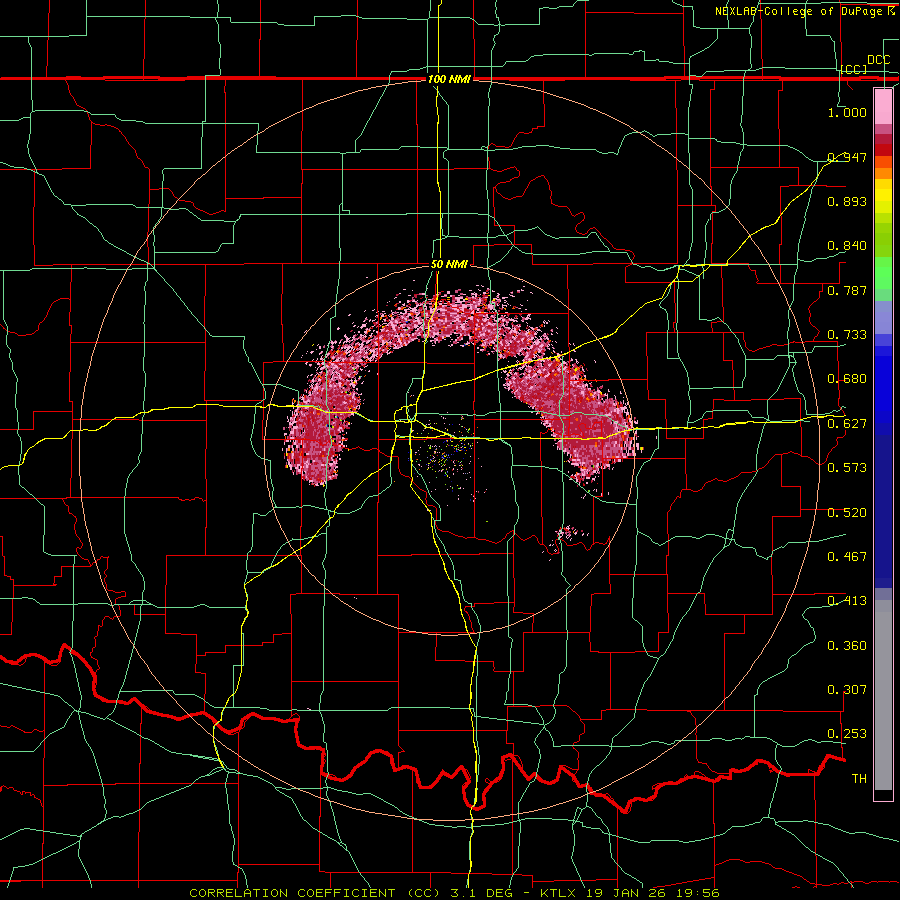This screenshot has width=900, height=900.
Task: Click the Correlation Coefficient caption at bottom
Action: point(455,893)
